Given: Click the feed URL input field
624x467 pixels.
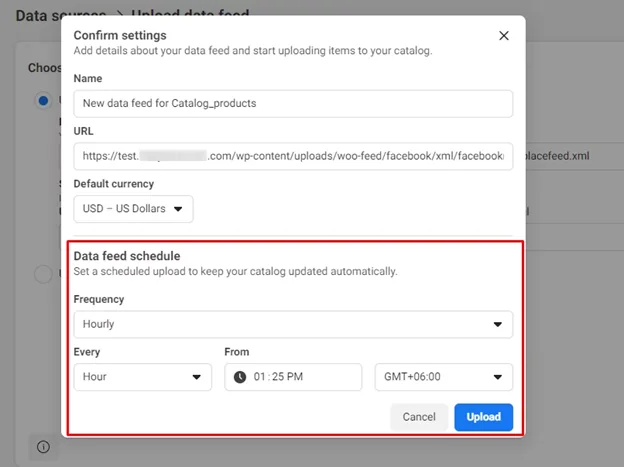Looking at the screenshot, I should (x=293, y=156).
